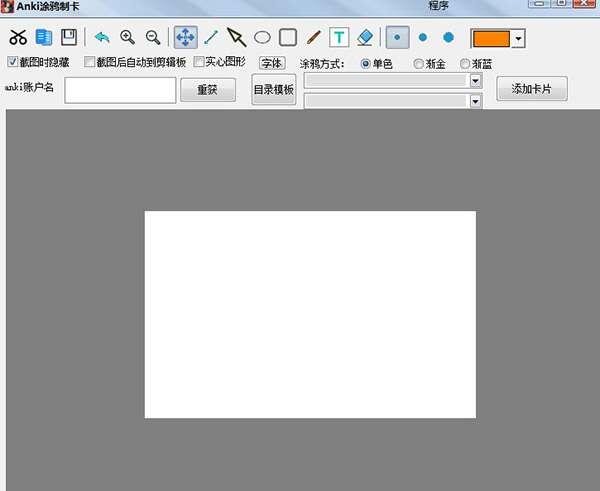Viewport: 600px width, 491px height.
Task: Enable the 实心图形 checkbox
Action: click(x=199, y=62)
